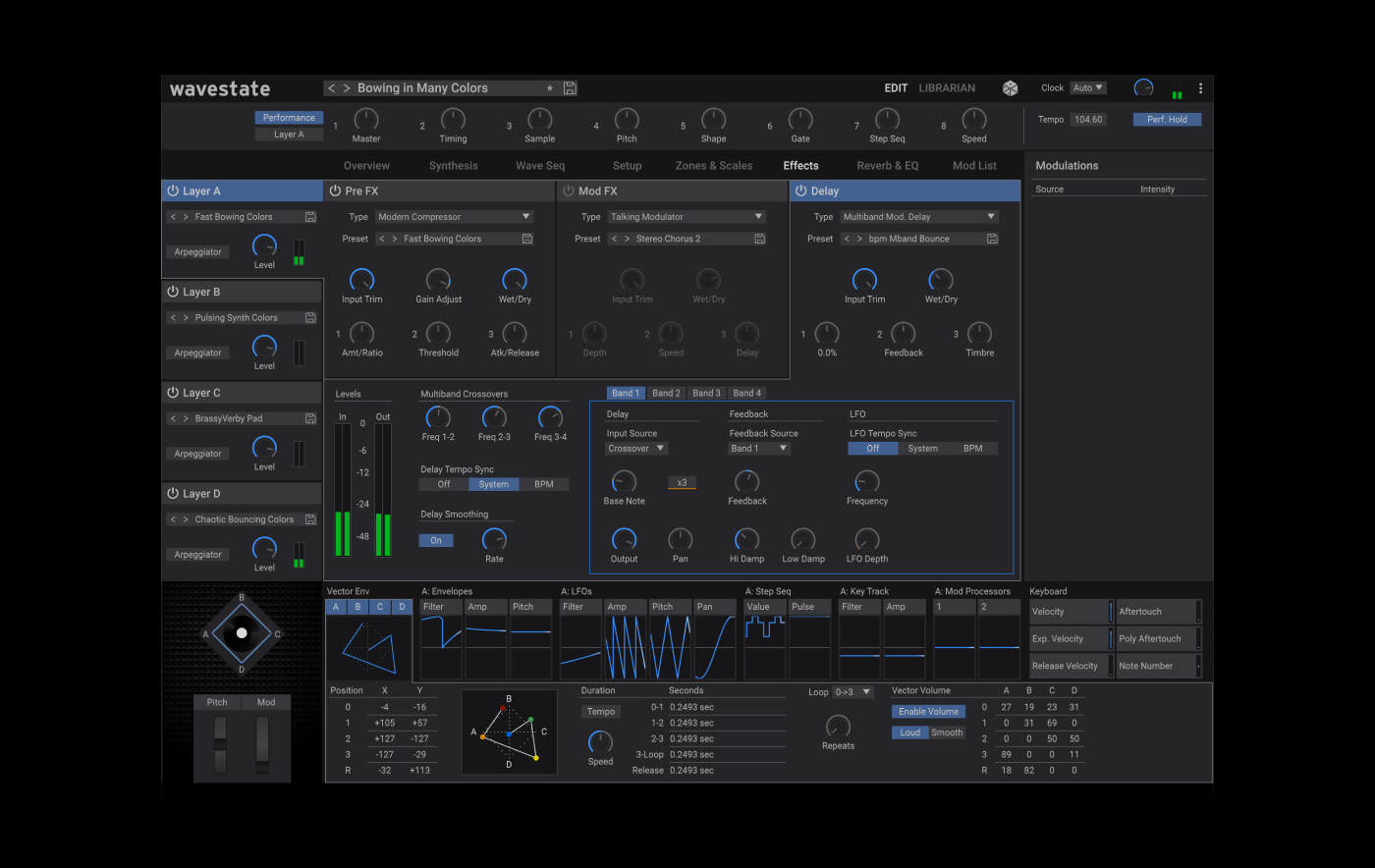Open Pre FX Type Modern Compressor dropdown

[x=454, y=217]
